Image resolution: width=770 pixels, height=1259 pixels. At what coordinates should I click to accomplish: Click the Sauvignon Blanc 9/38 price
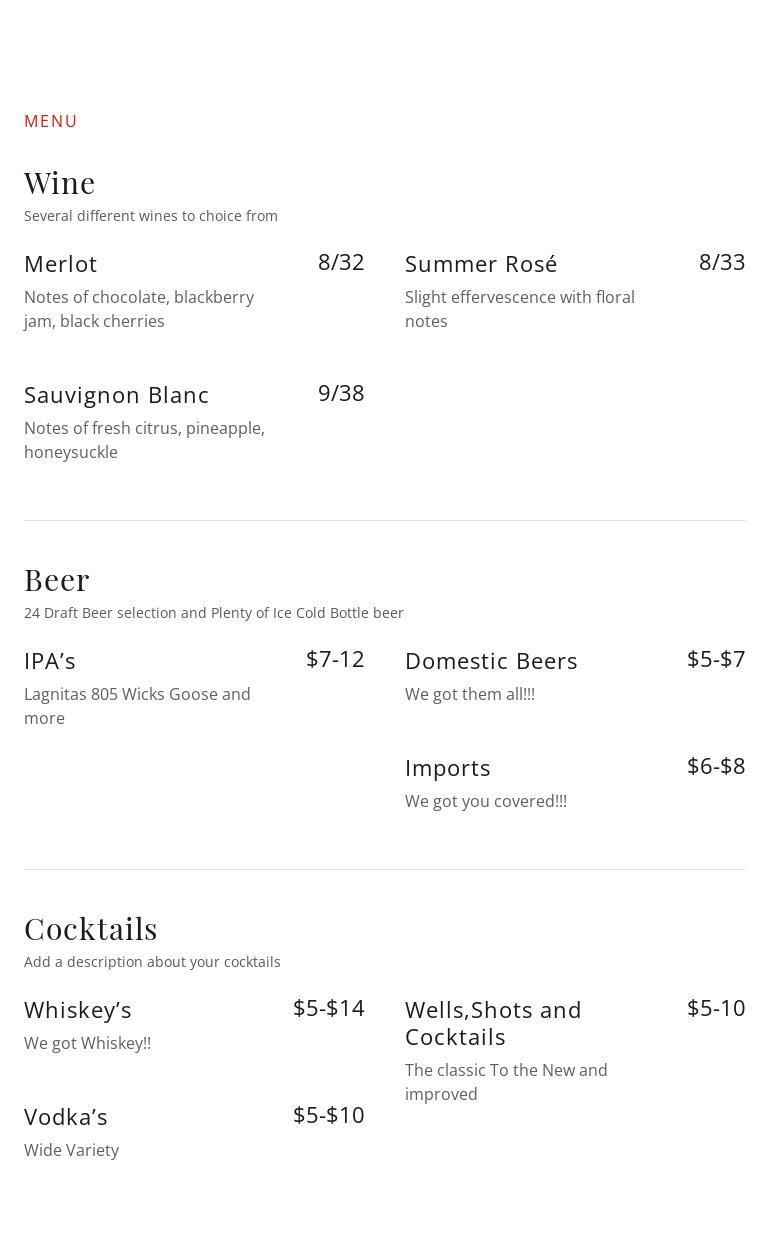pyautogui.click(x=341, y=393)
